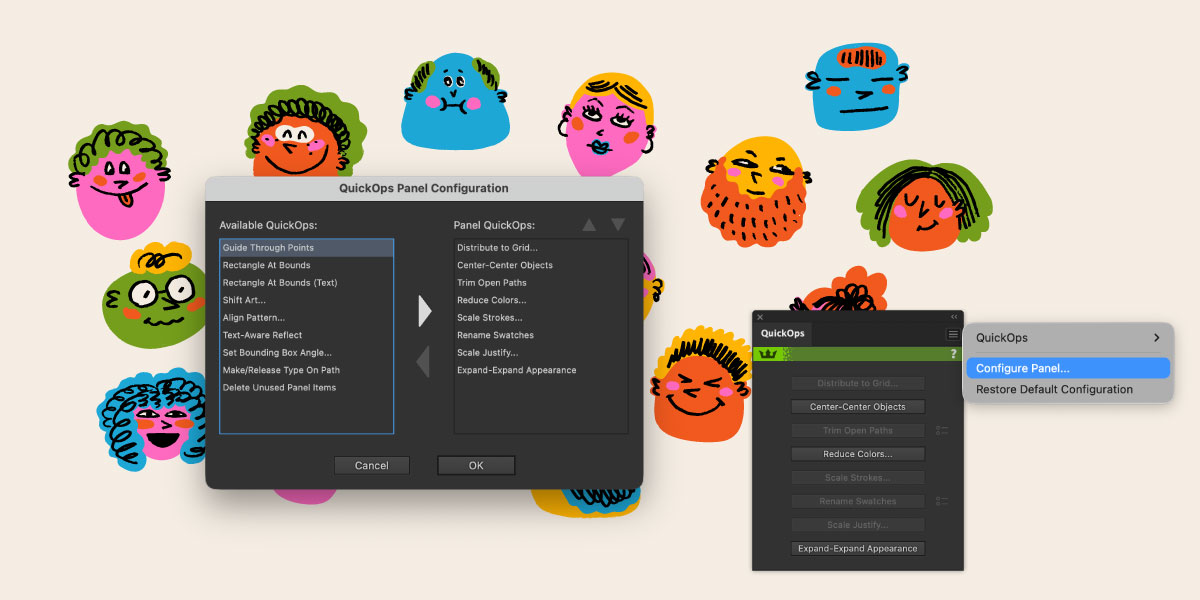Image resolution: width=1200 pixels, height=600 pixels.
Task: Select Scale Justify... in Panel QuickOps list
Action: [x=487, y=353]
